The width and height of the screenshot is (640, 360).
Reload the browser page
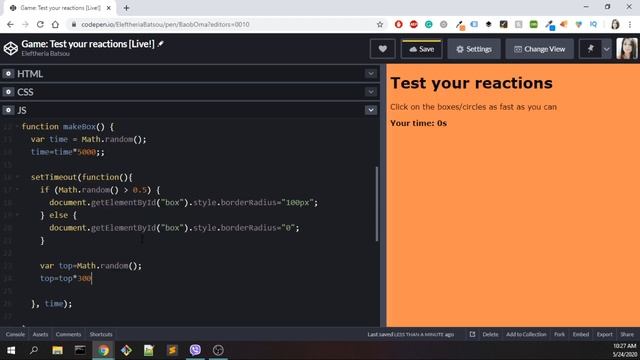pos(40,24)
